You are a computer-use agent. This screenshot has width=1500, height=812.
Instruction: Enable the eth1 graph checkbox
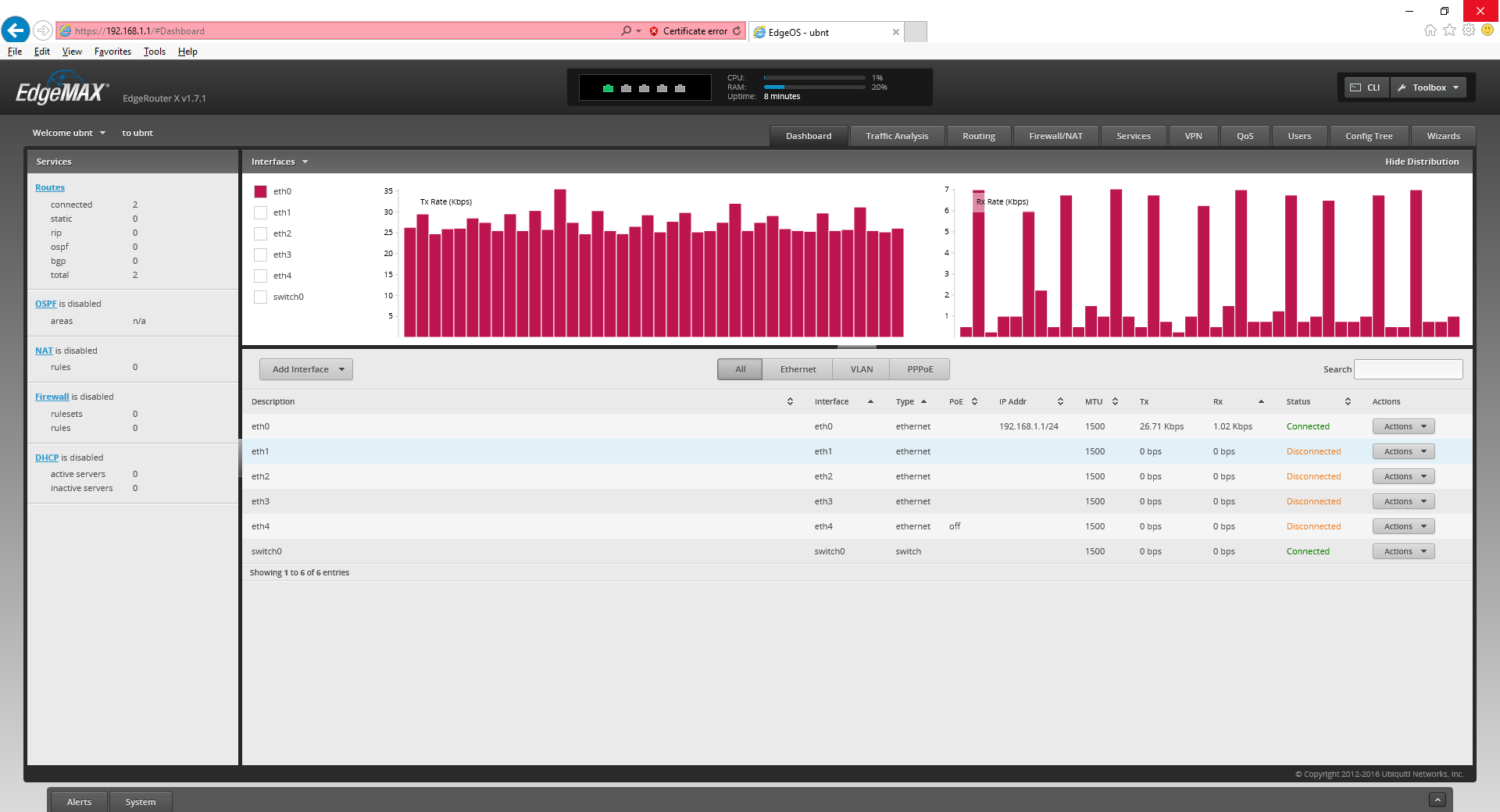[261, 212]
